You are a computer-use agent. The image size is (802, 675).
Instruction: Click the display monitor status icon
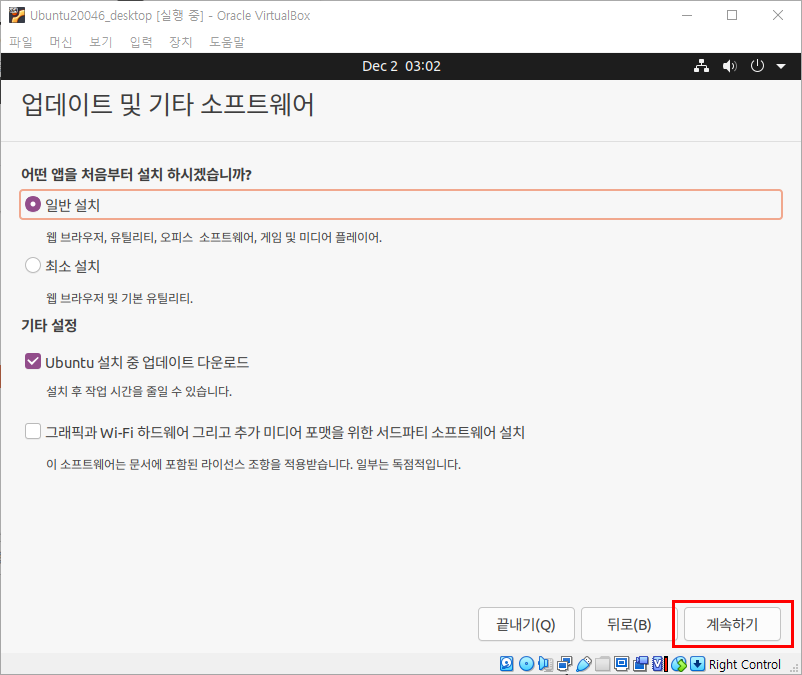pos(621,664)
